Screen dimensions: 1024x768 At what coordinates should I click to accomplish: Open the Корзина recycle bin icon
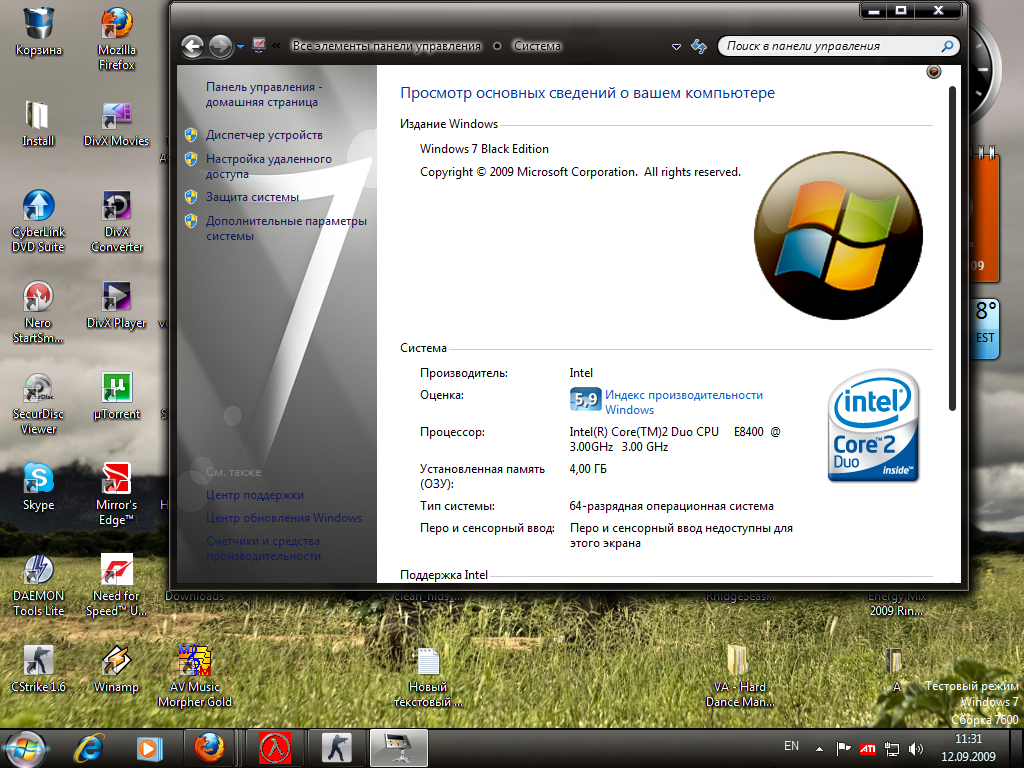coord(39,32)
